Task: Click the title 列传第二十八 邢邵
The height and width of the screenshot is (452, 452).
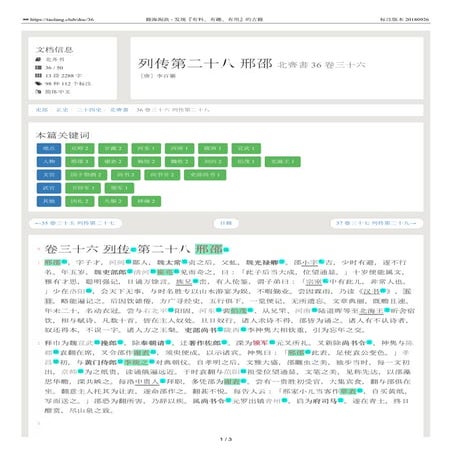Action: (x=205, y=63)
